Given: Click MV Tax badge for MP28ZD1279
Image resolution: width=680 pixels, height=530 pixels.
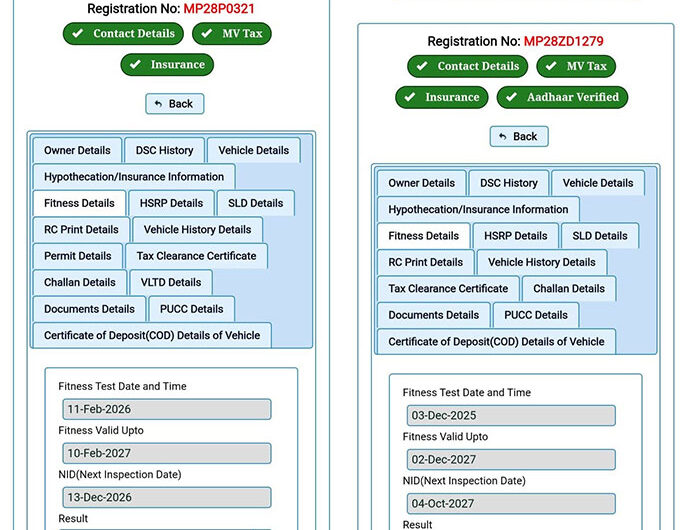Looking at the screenshot, I should click(x=577, y=66).
